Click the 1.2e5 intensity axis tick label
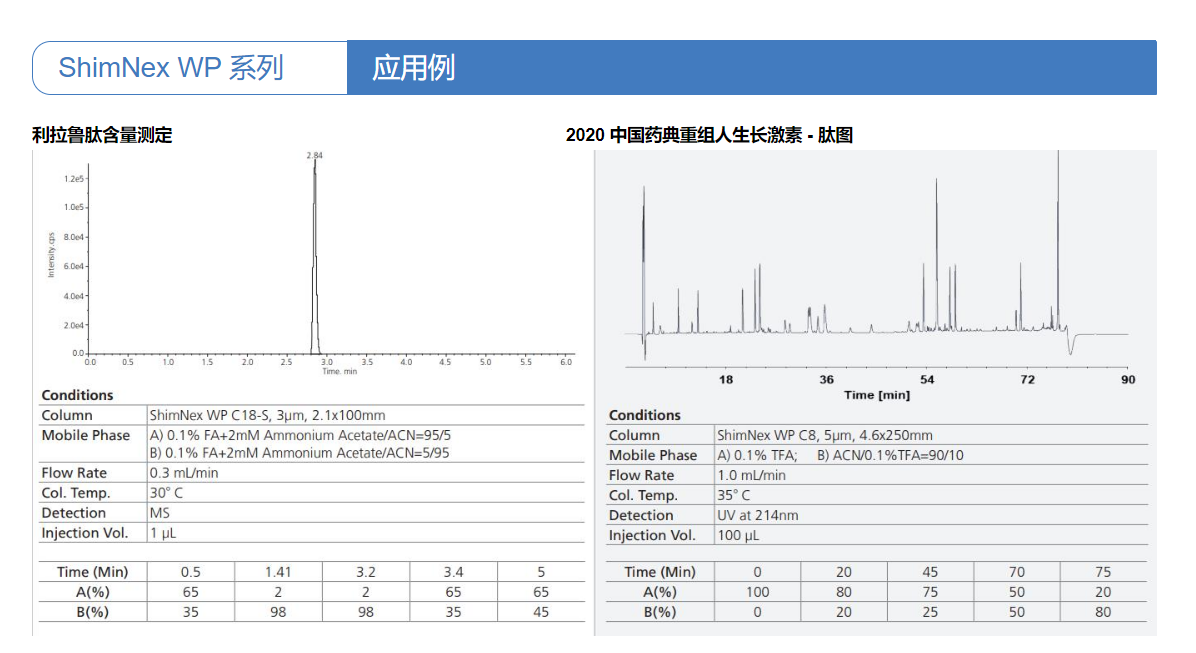 73,178
